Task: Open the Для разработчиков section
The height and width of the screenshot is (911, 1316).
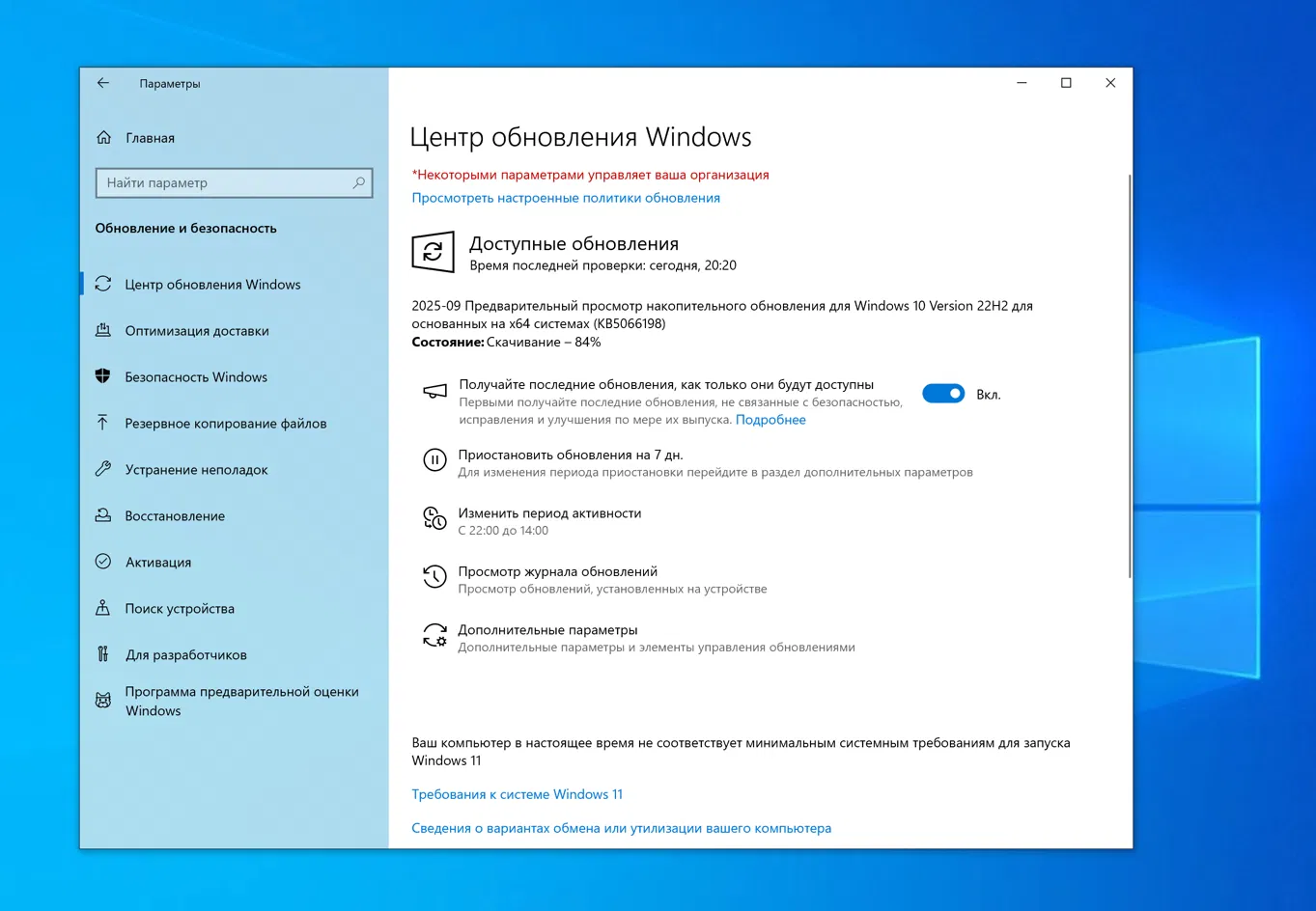Action: coord(186,655)
